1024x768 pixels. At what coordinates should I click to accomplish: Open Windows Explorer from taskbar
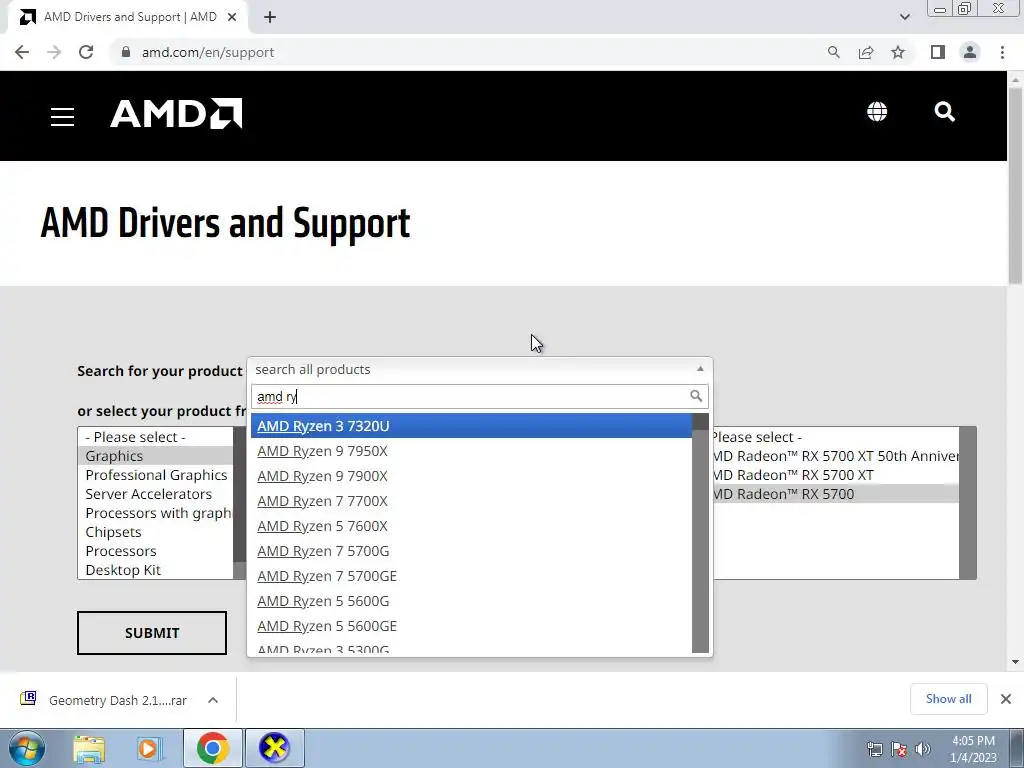[89, 749]
